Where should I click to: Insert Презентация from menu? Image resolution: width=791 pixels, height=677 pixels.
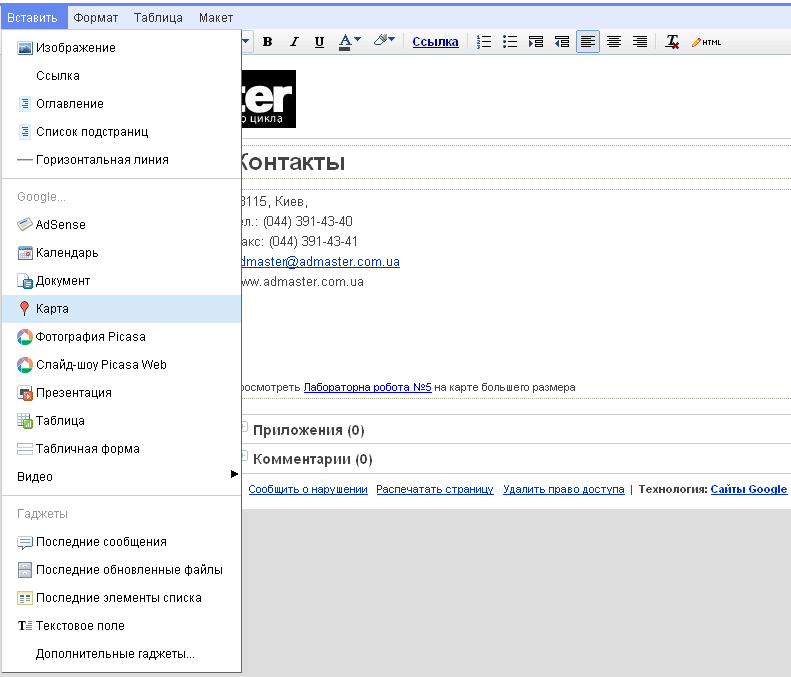click(121, 392)
